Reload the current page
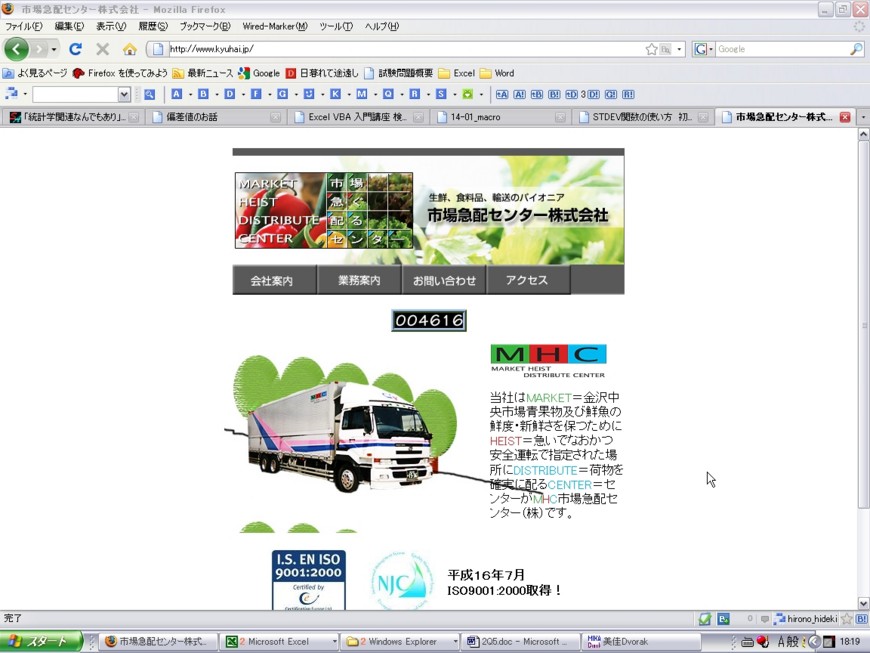Screen dimensions: 870x653 tap(75, 49)
